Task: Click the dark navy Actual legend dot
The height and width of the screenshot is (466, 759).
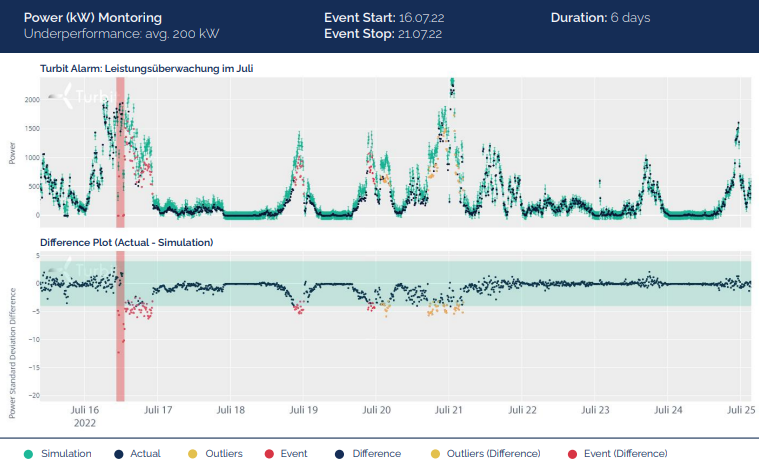Action: point(119,453)
